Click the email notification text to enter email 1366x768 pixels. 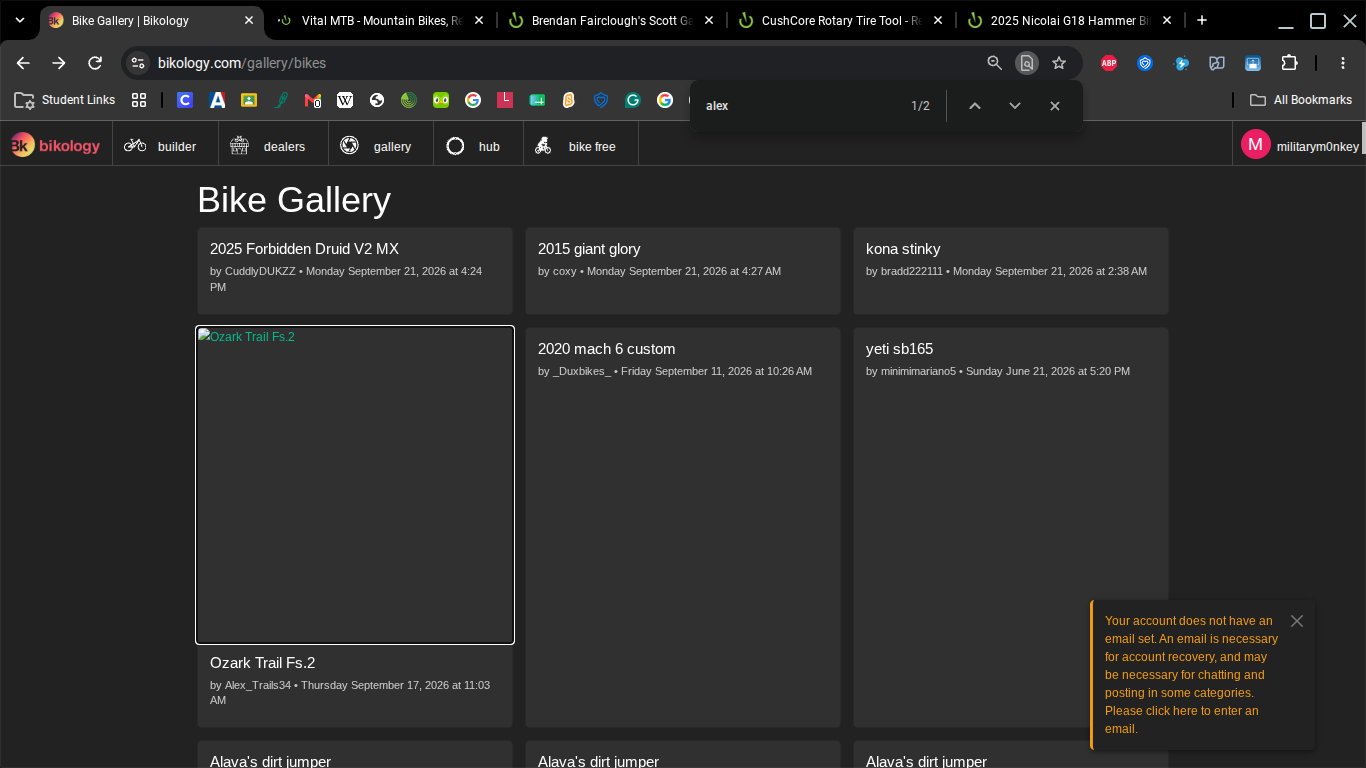(x=1191, y=675)
